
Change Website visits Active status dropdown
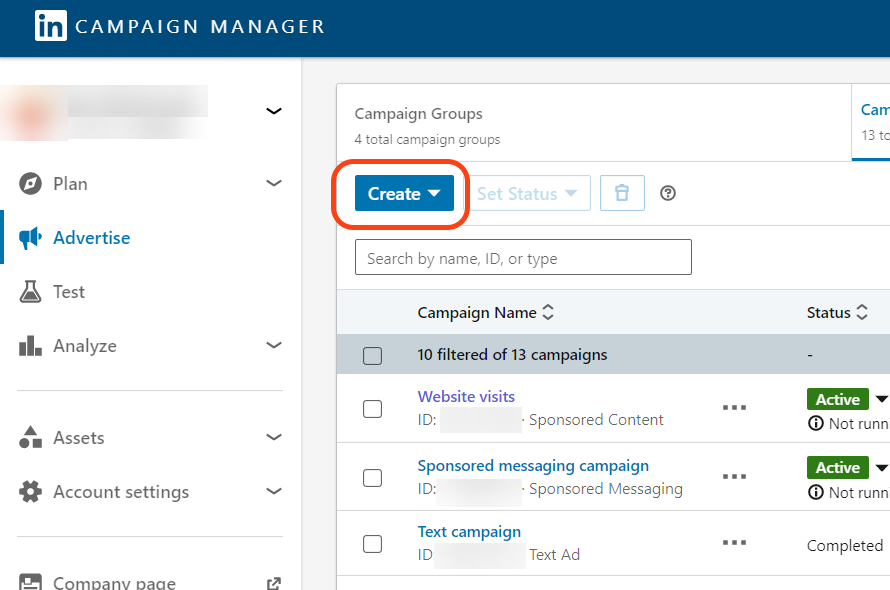point(880,399)
